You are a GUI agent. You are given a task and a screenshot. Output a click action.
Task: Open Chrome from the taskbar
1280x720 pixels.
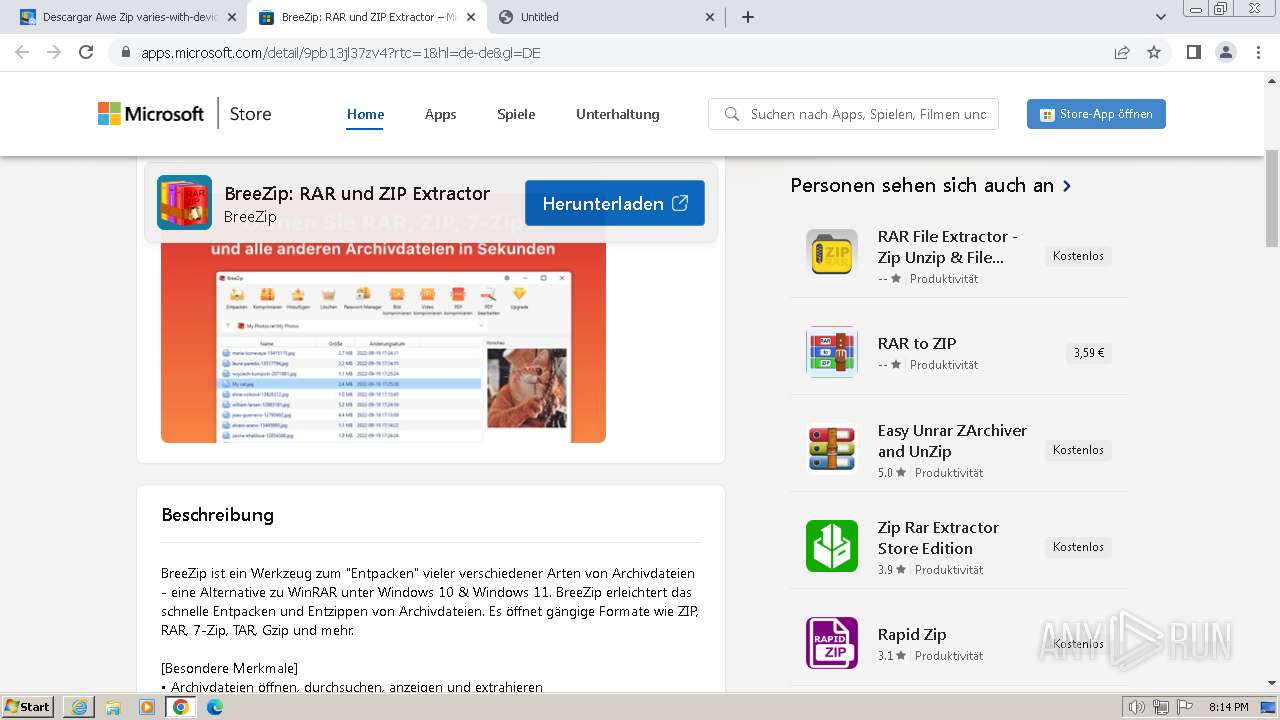180,706
